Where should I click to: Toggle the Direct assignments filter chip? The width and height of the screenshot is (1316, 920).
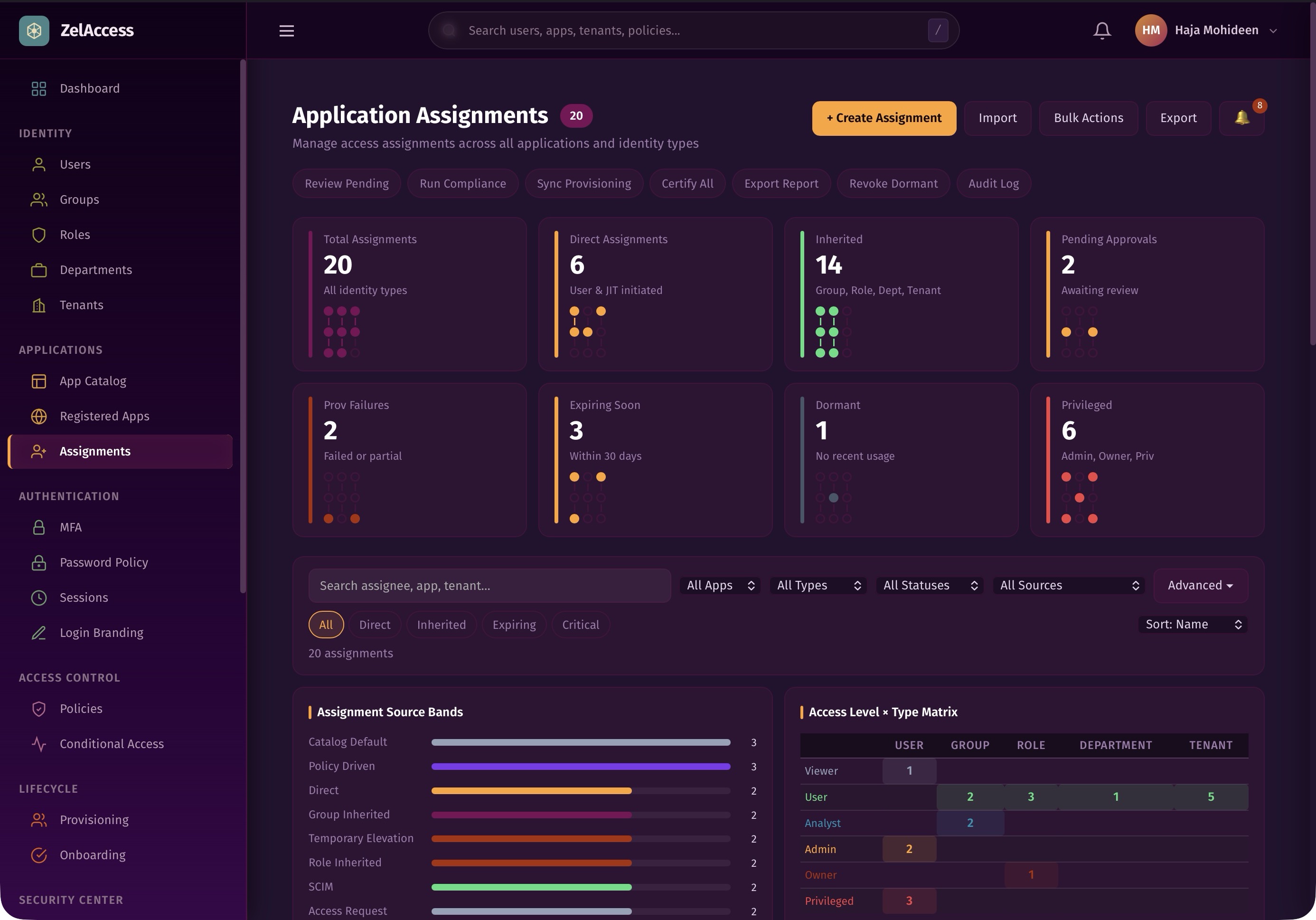[375, 625]
